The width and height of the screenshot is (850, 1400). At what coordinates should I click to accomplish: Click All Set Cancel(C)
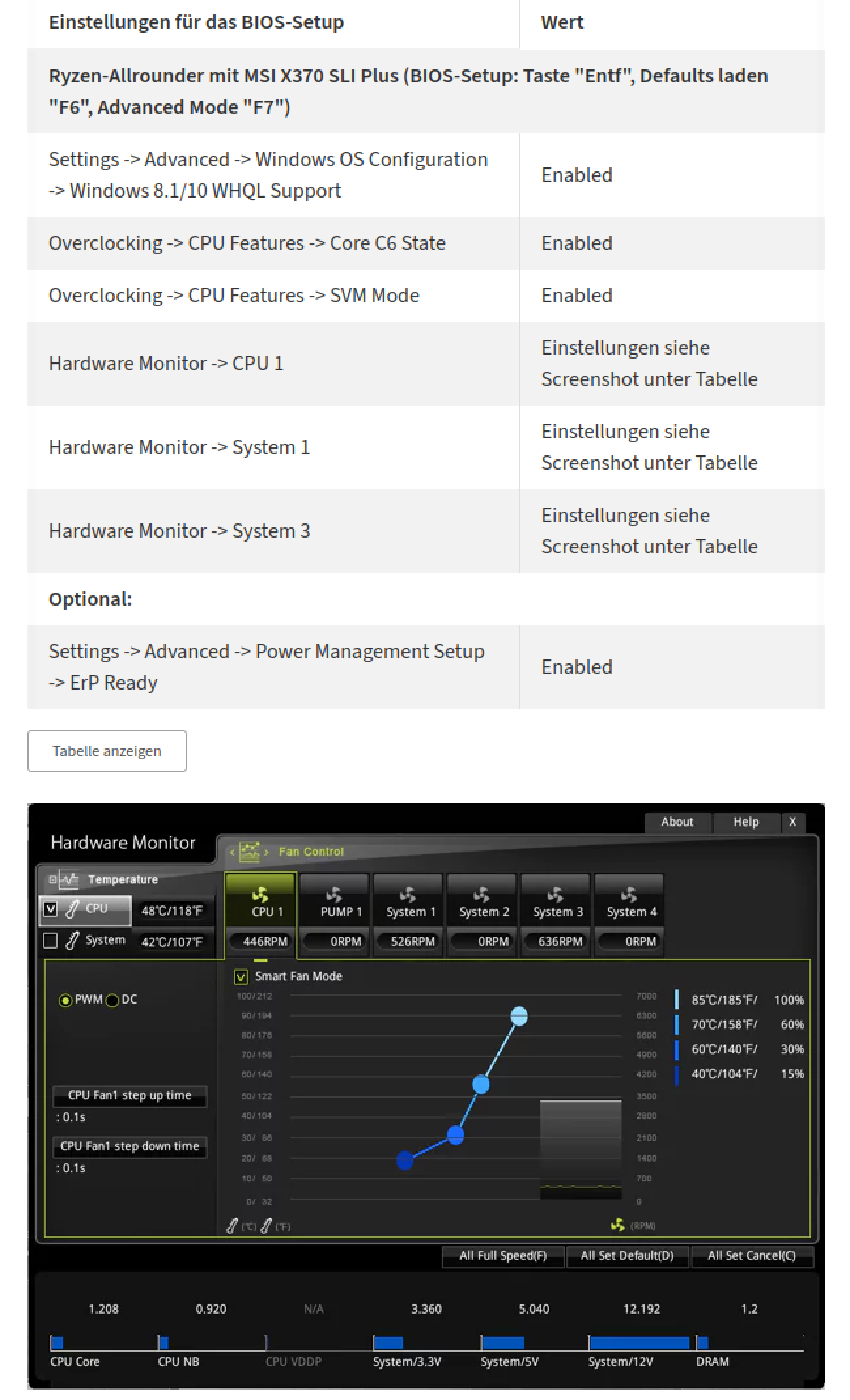click(752, 1255)
